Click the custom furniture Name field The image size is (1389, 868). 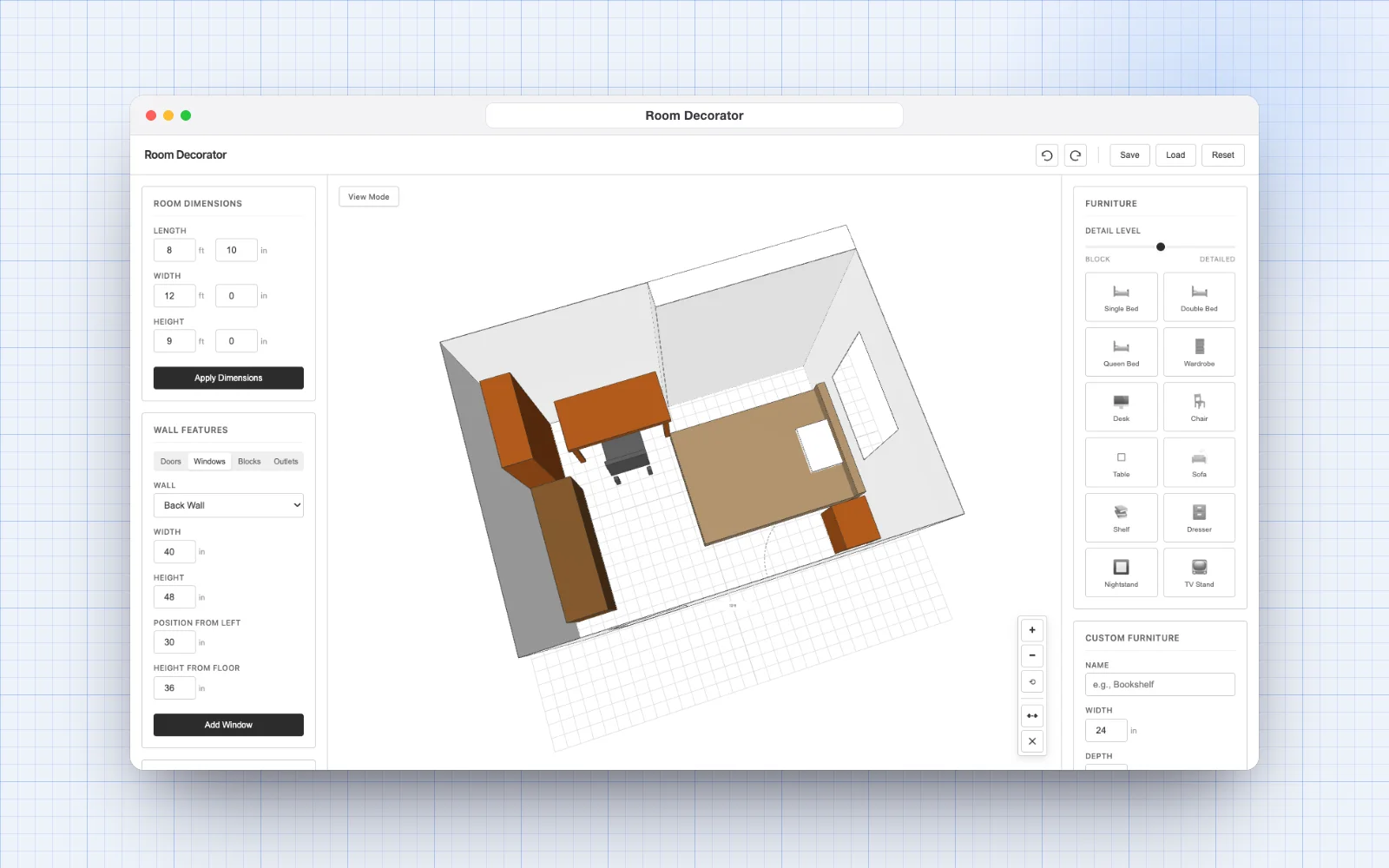(1160, 685)
